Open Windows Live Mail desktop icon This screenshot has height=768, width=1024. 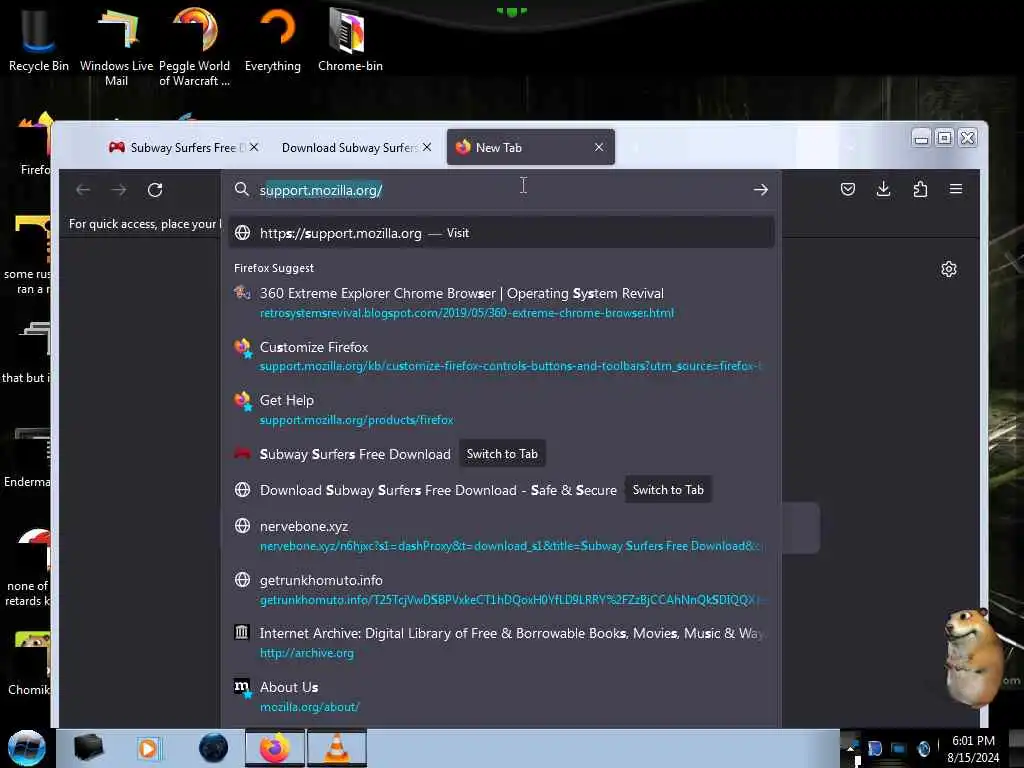[x=116, y=46]
